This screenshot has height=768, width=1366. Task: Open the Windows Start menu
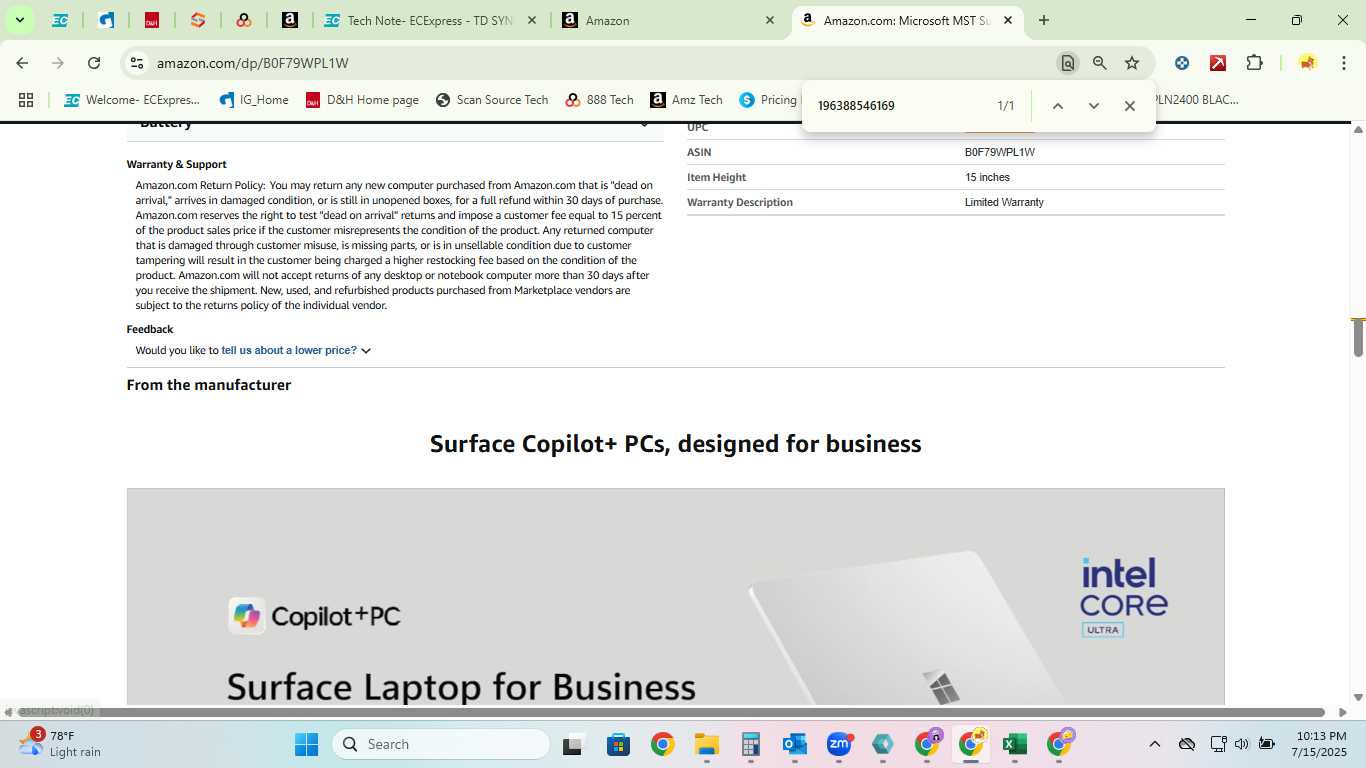pos(306,744)
